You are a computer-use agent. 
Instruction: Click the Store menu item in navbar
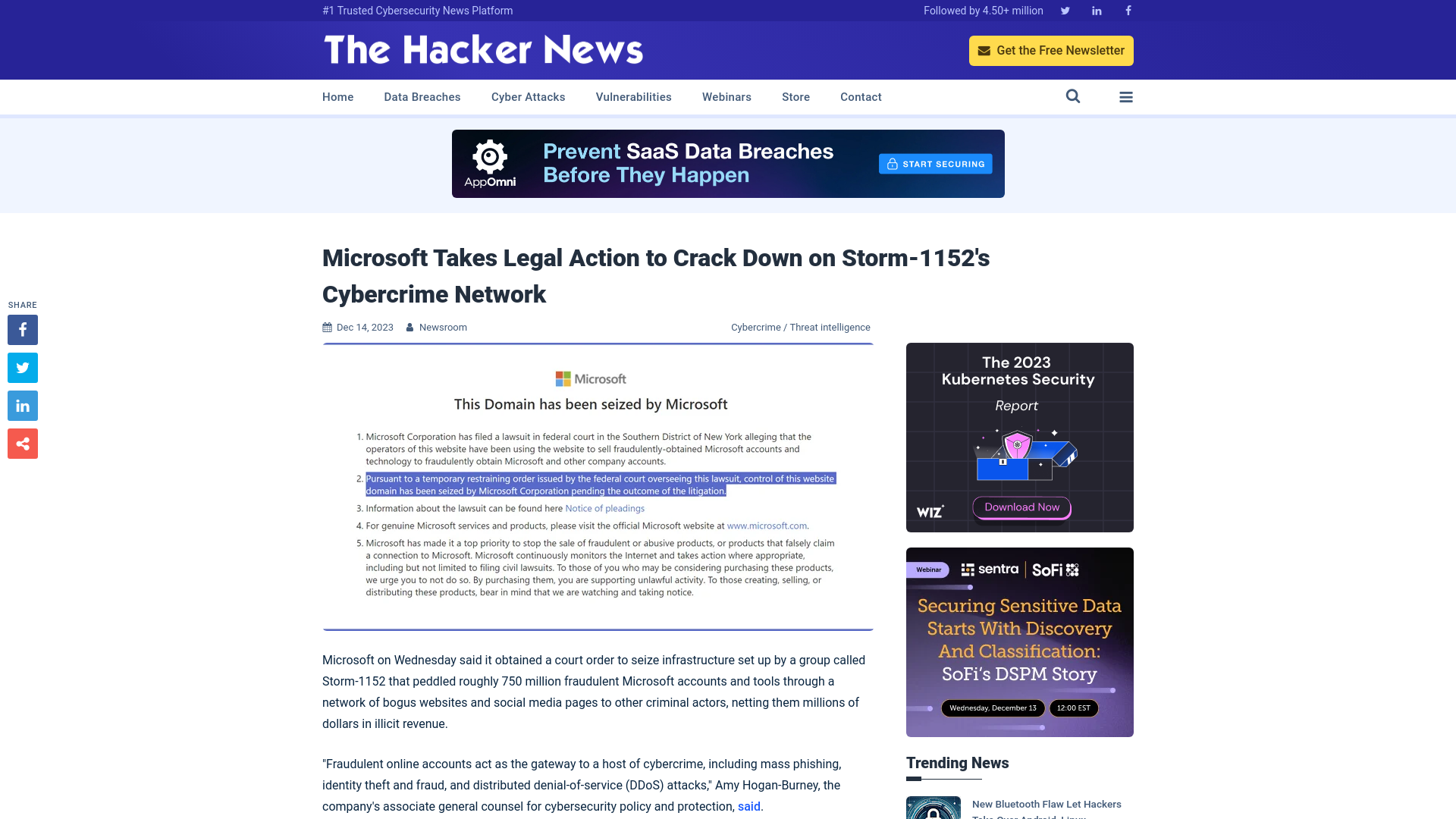pos(796,97)
